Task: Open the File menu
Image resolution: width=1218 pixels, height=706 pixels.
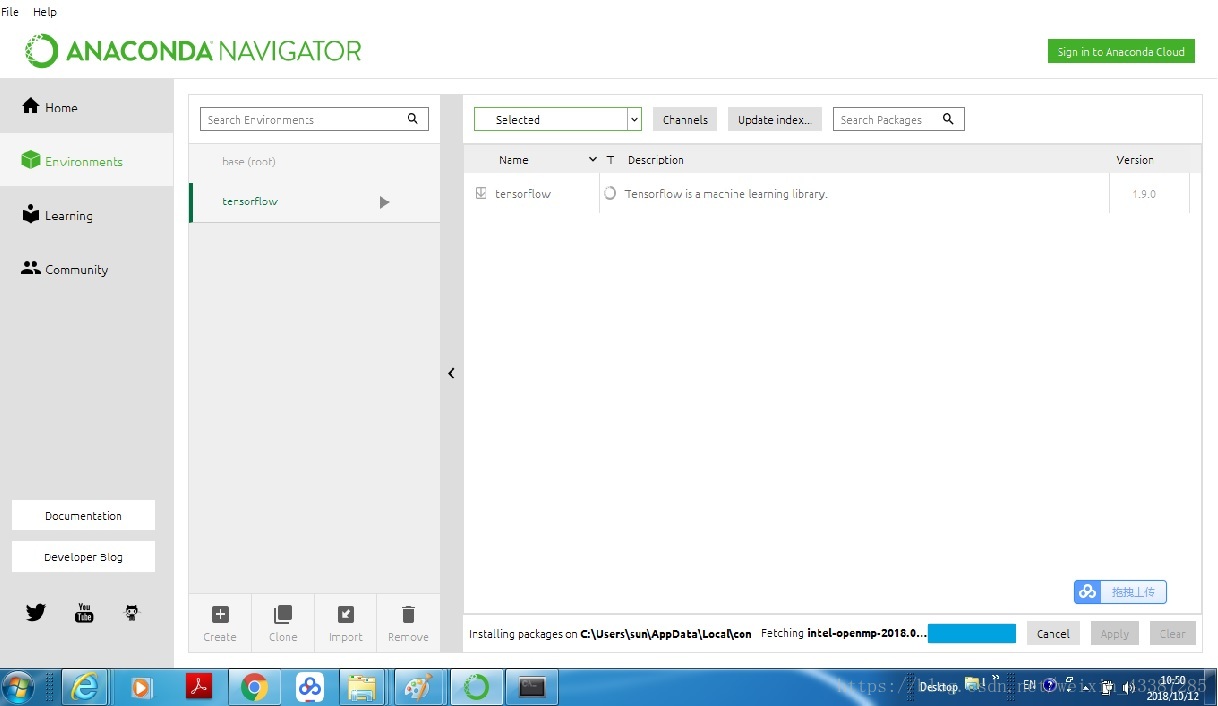Action: click(x=10, y=12)
